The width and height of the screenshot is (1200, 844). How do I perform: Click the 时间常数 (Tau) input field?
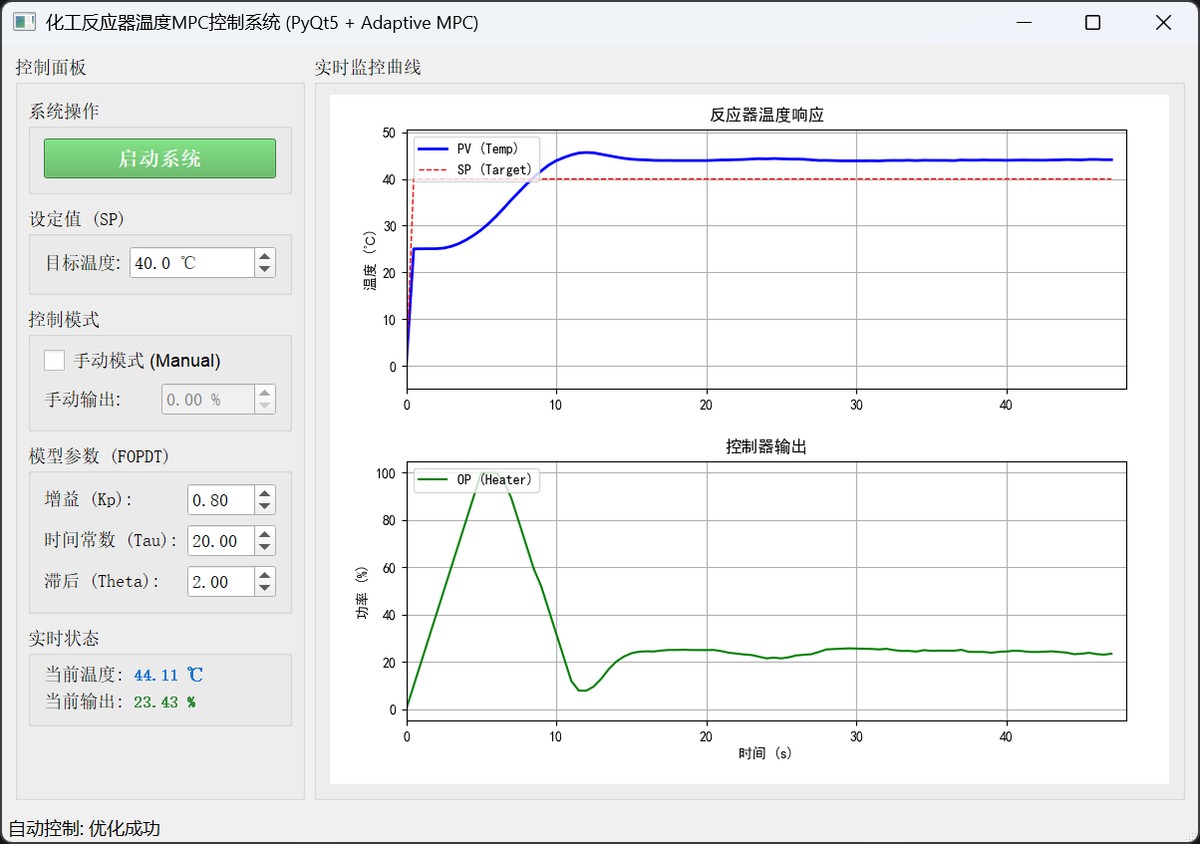pos(220,541)
